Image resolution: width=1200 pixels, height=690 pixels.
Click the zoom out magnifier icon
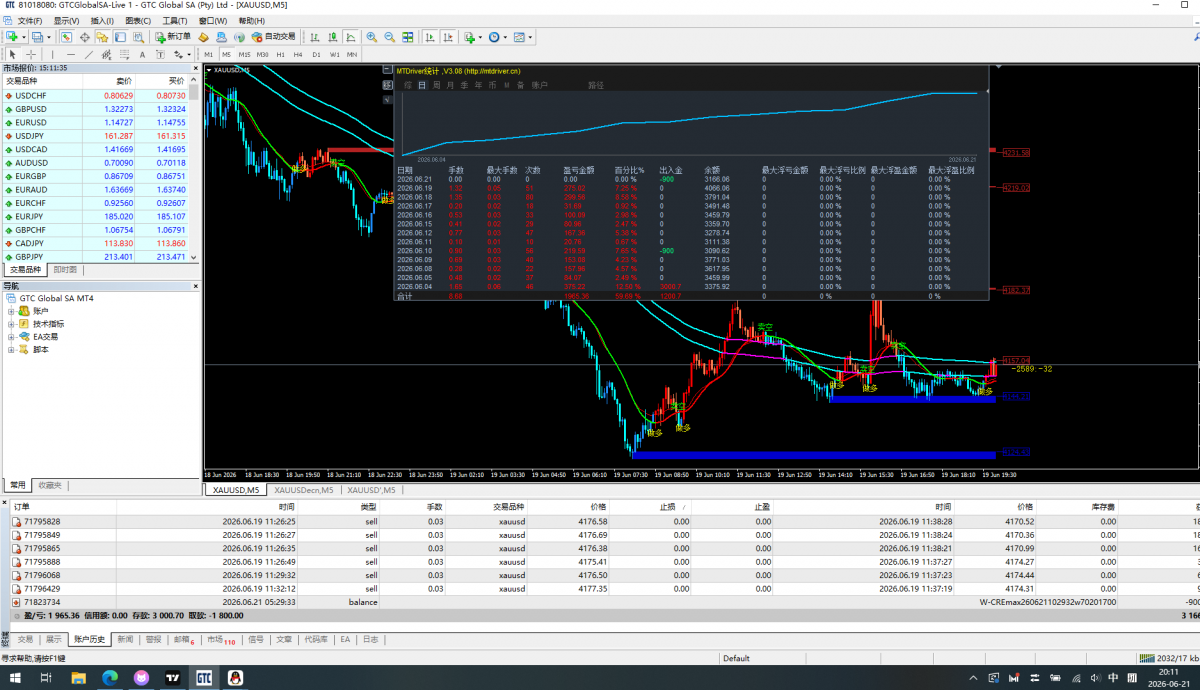pyautogui.click(x=389, y=37)
